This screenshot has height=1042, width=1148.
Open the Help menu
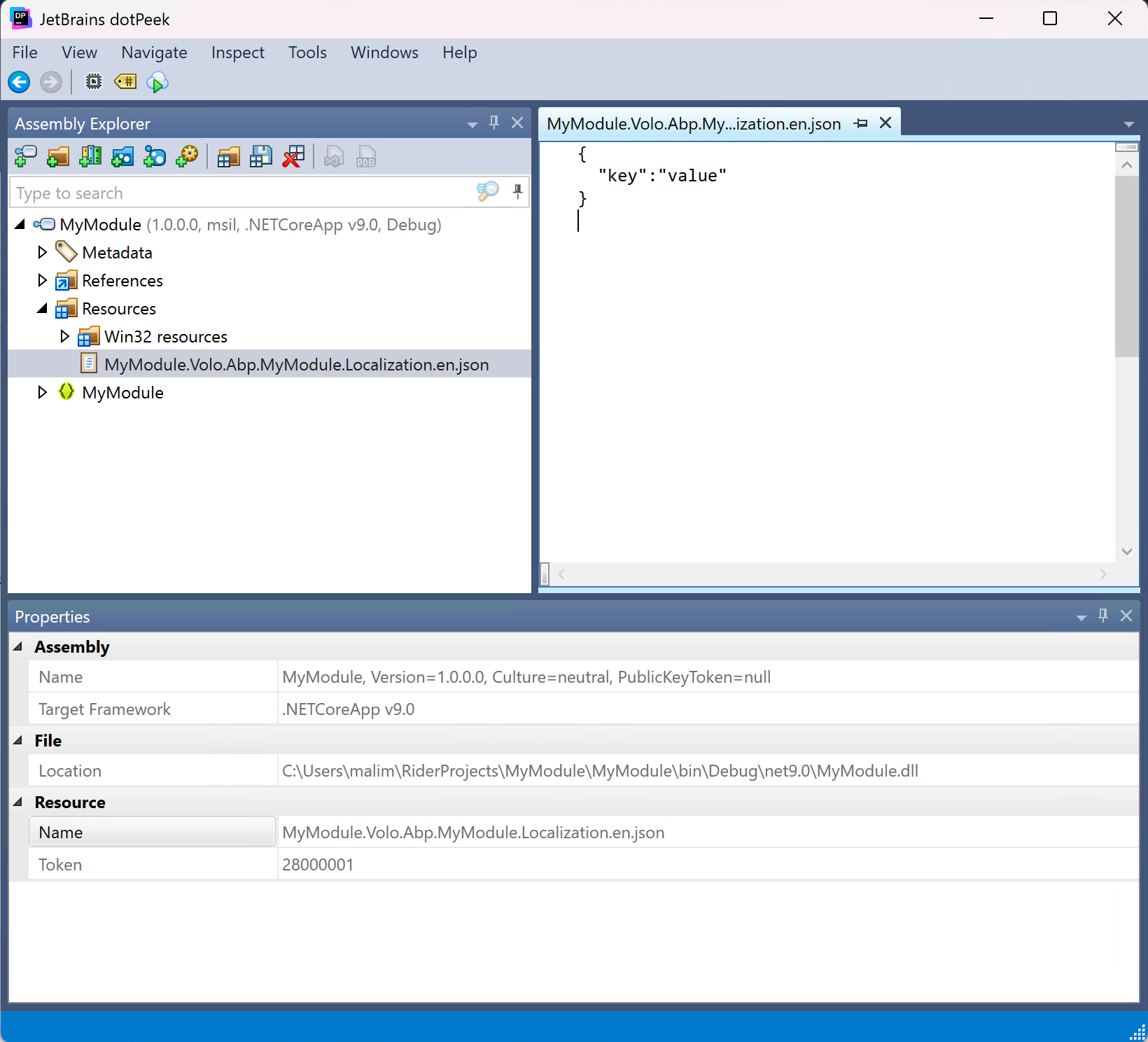click(459, 53)
